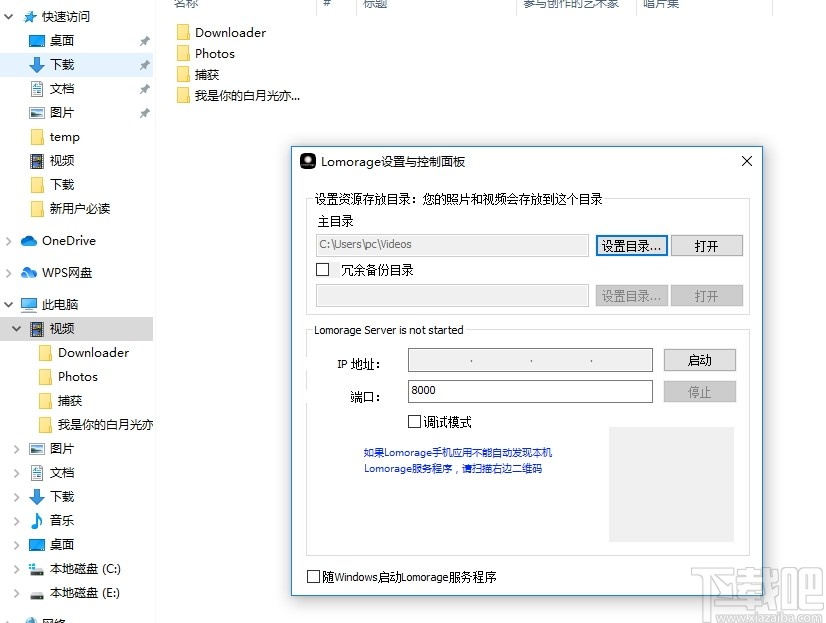Click the 启动 button to start the server
The height and width of the screenshot is (623, 826).
699,359
